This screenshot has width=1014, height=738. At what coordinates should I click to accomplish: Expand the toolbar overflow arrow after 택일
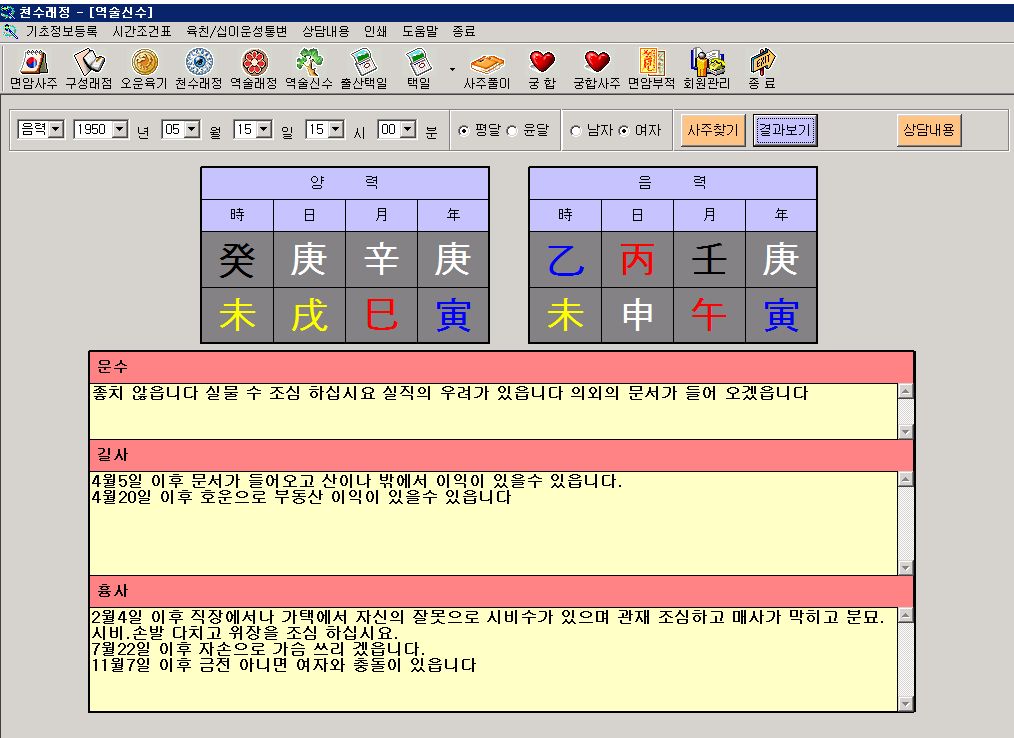[452, 69]
